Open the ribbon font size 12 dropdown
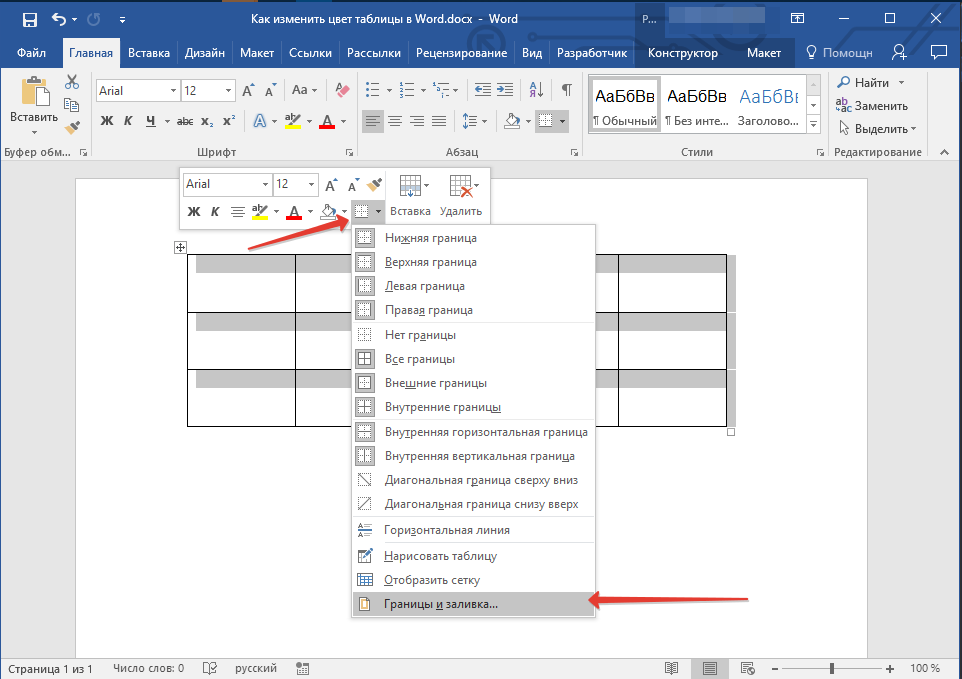 228,91
